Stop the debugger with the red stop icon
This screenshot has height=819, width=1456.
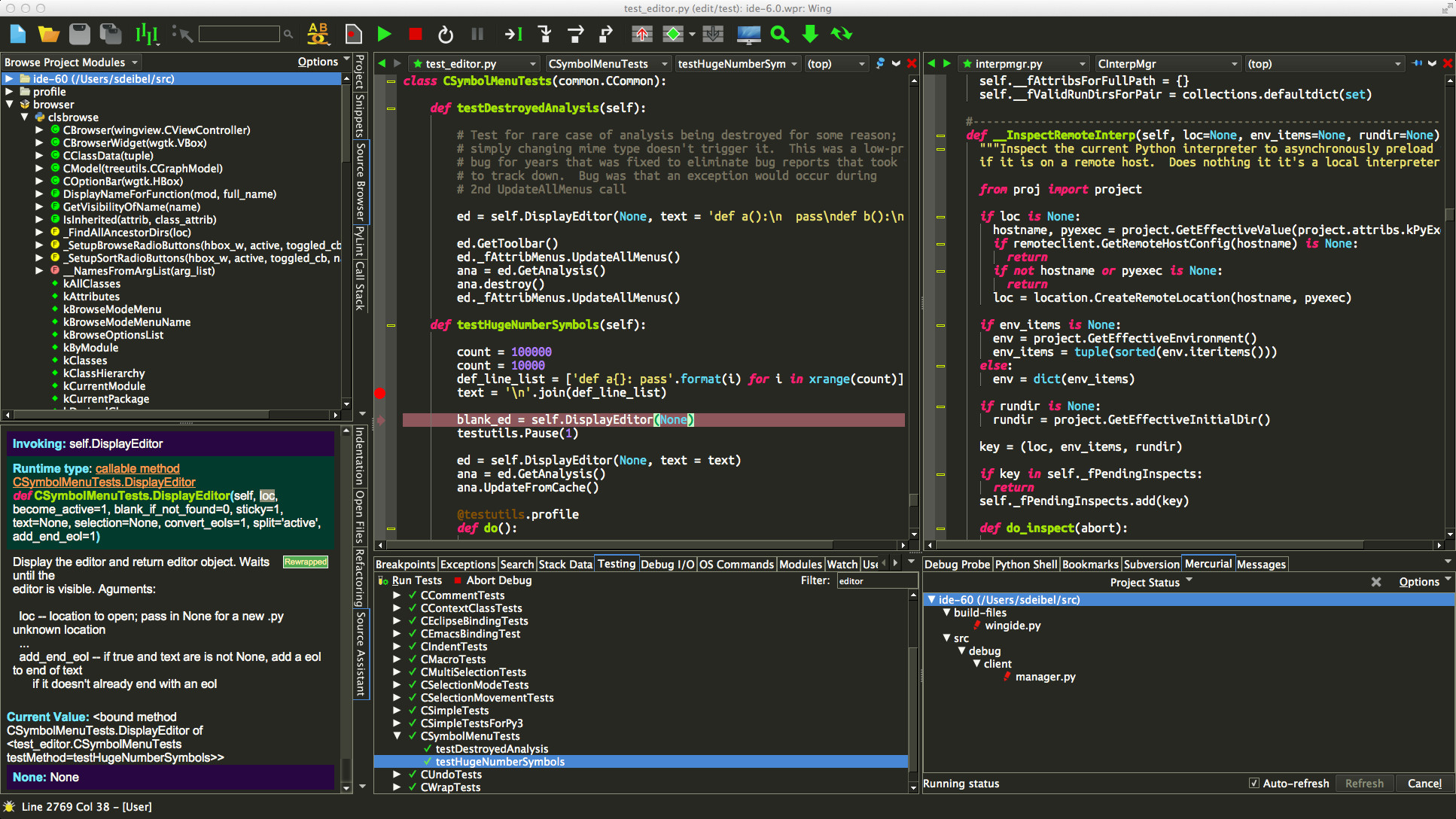(415, 34)
